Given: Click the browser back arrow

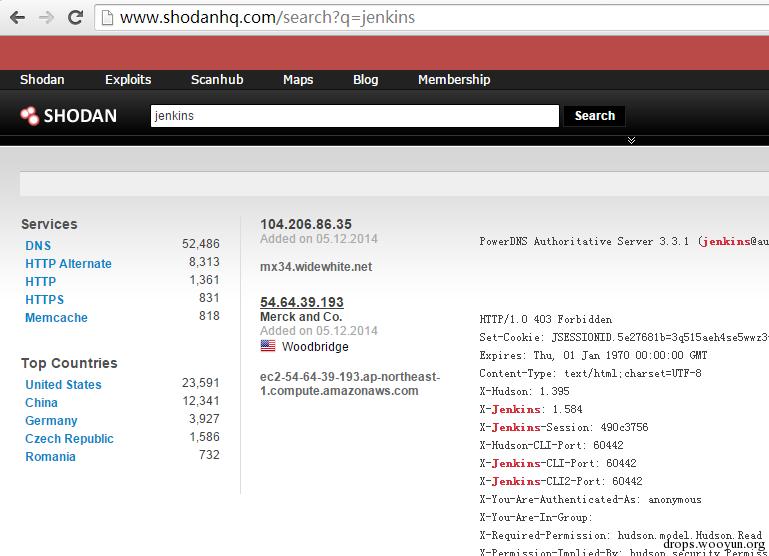Looking at the screenshot, I should tap(17, 18).
